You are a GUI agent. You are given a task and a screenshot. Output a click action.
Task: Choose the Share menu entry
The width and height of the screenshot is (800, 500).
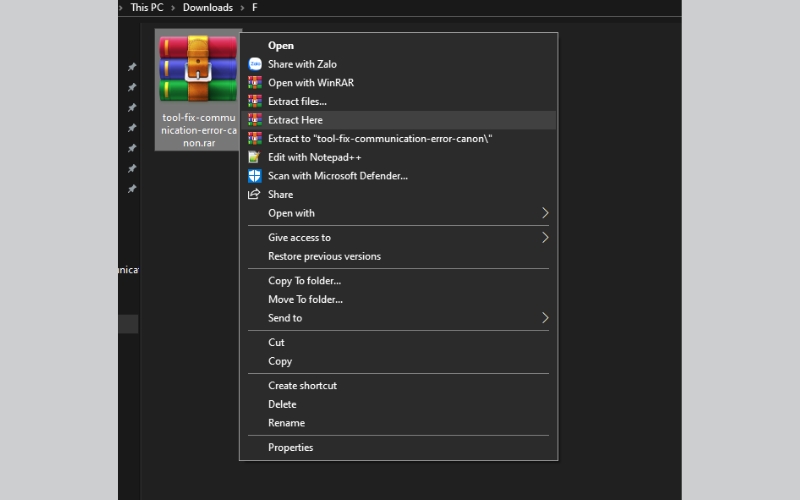coord(398,194)
